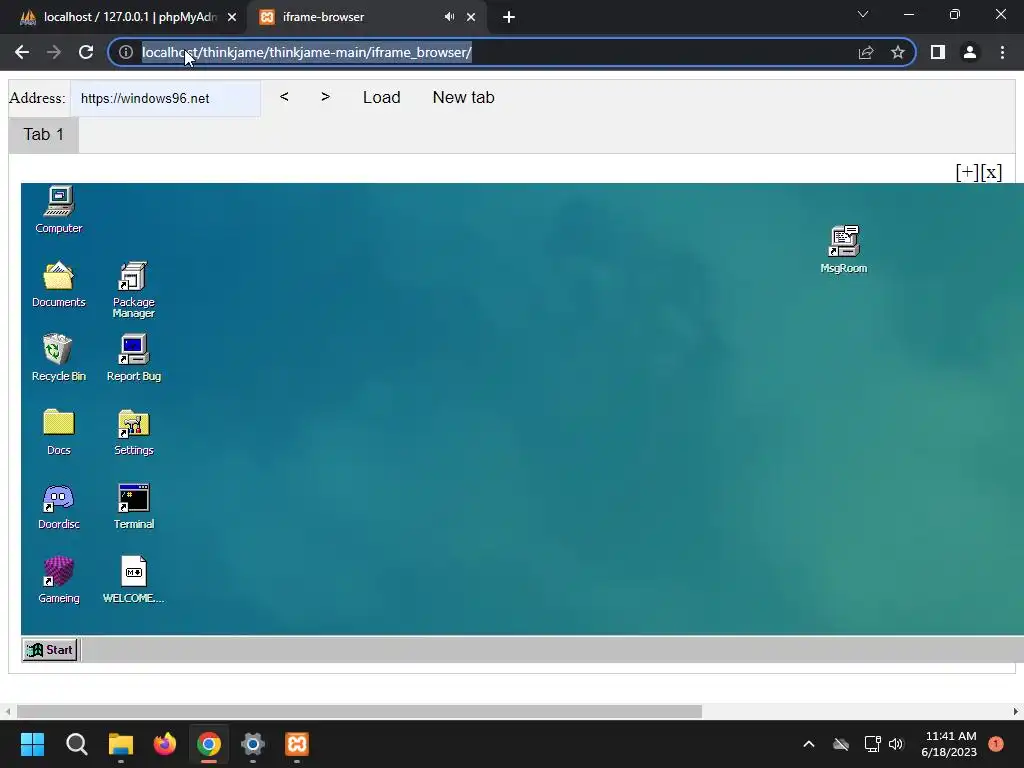View site information icon
The image size is (1024, 768).
126,52
